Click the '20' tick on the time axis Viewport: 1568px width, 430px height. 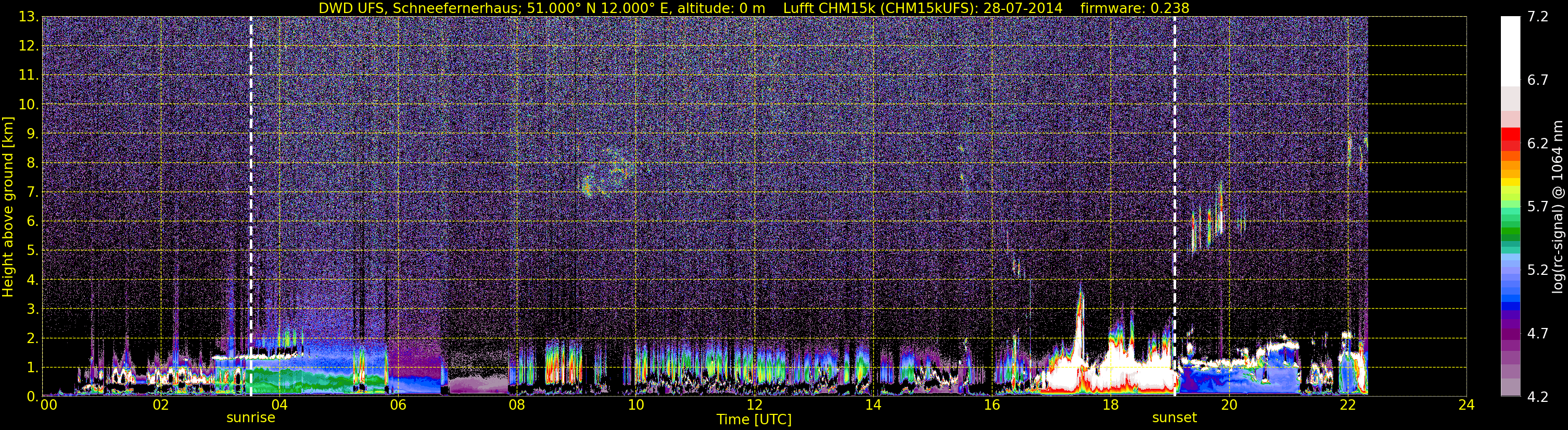[x=1229, y=405]
